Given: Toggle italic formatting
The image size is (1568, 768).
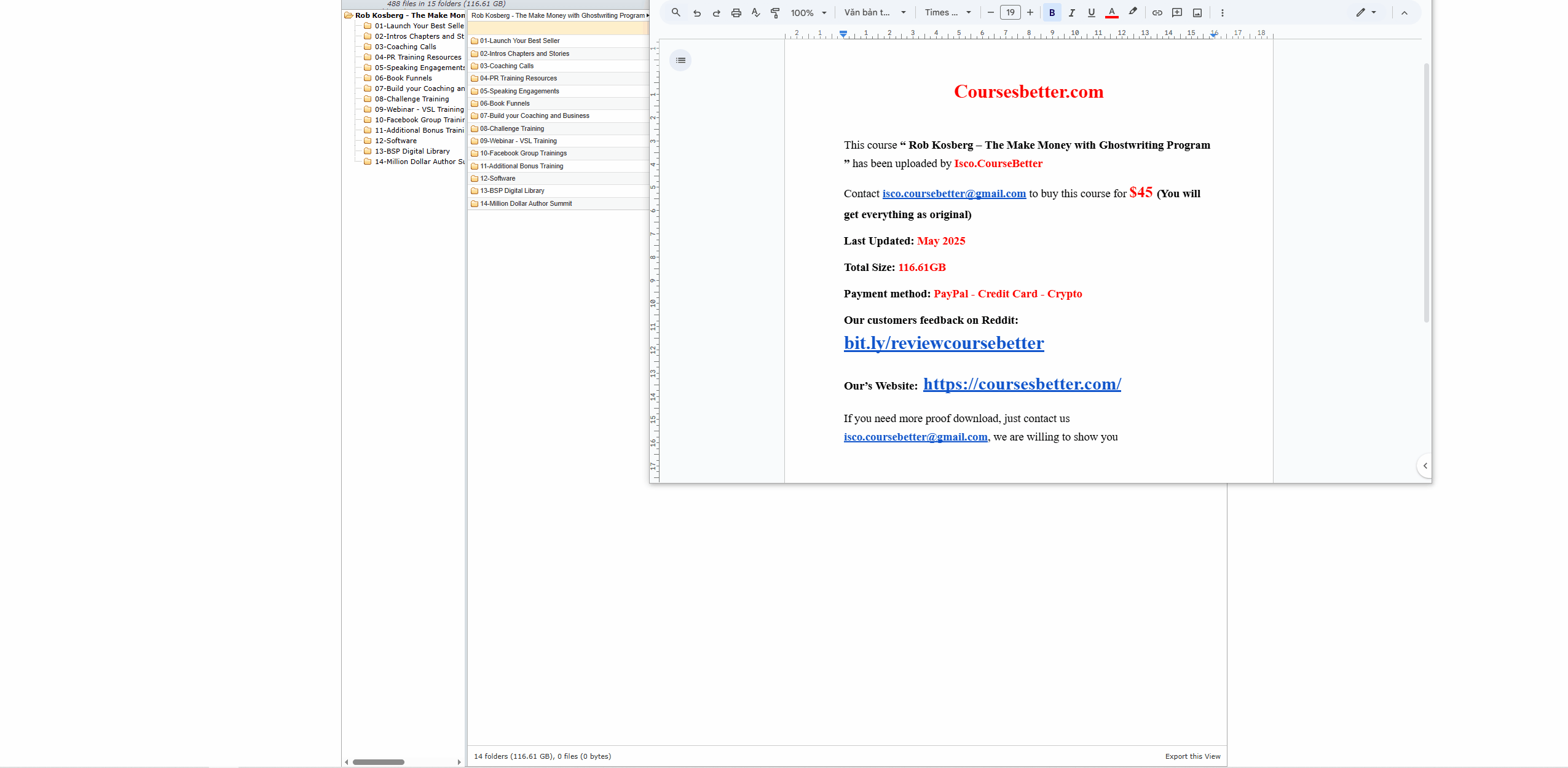Looking at the screenshot, I should [1072, 12].
